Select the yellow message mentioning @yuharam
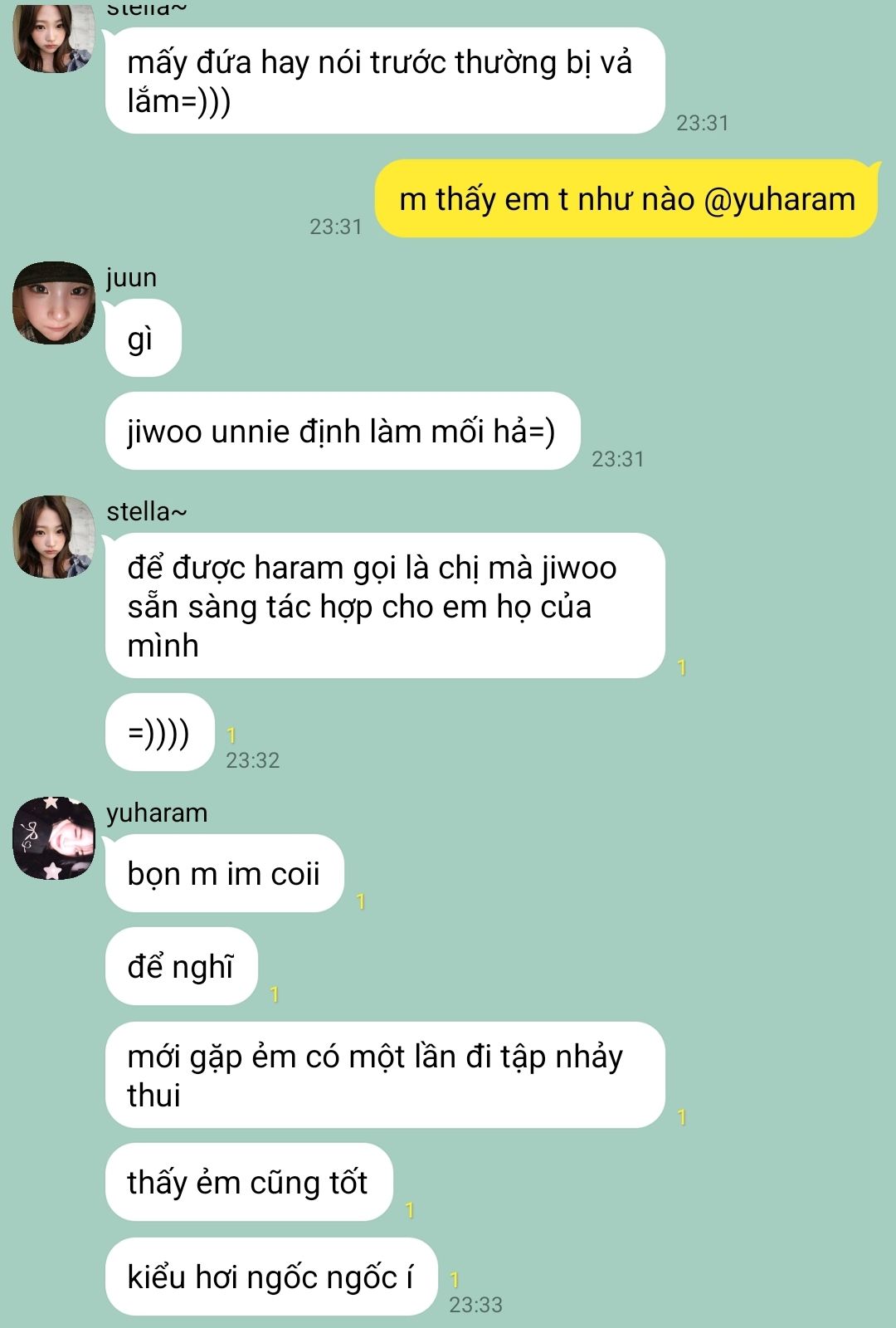 (626, 199)
